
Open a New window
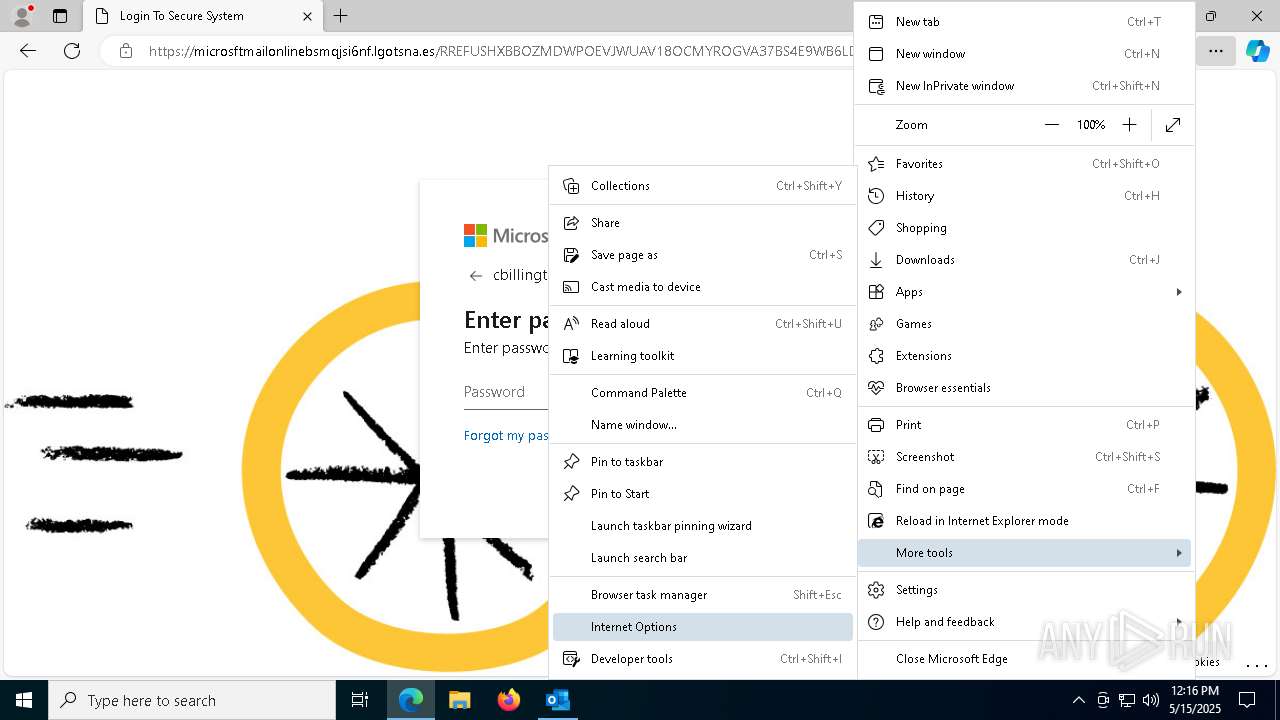tap(1024, 54)
